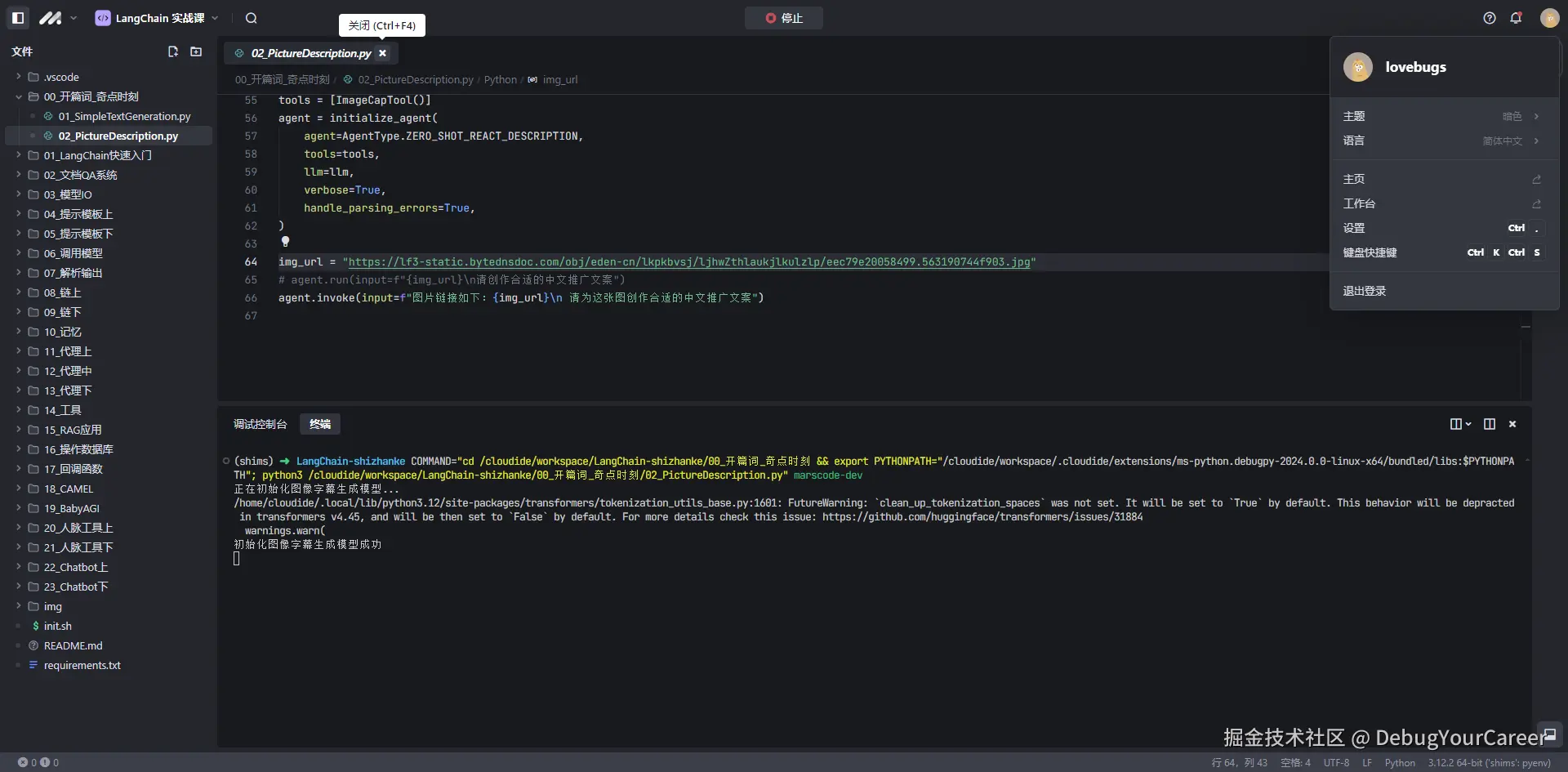The height and width of the screenshot is (772, 1568).
Task: Click the new folder icon
Action: pyautogui.click(x=196, y=51)
